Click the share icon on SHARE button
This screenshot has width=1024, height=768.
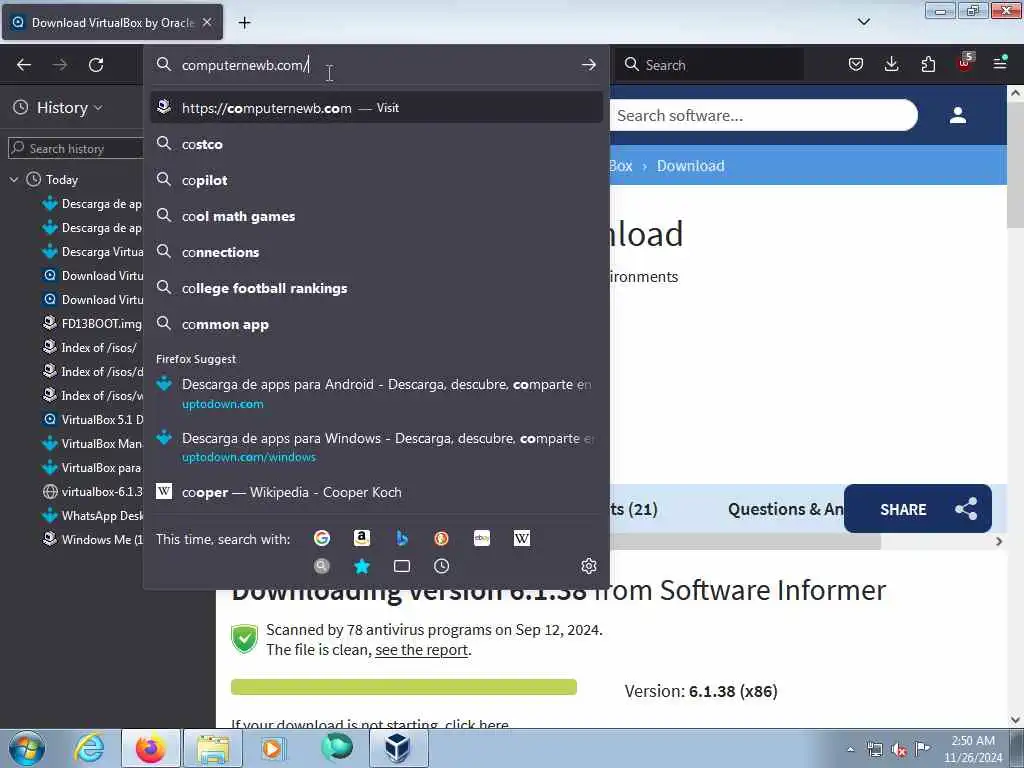pyautogui.click(x=966, y=509)
